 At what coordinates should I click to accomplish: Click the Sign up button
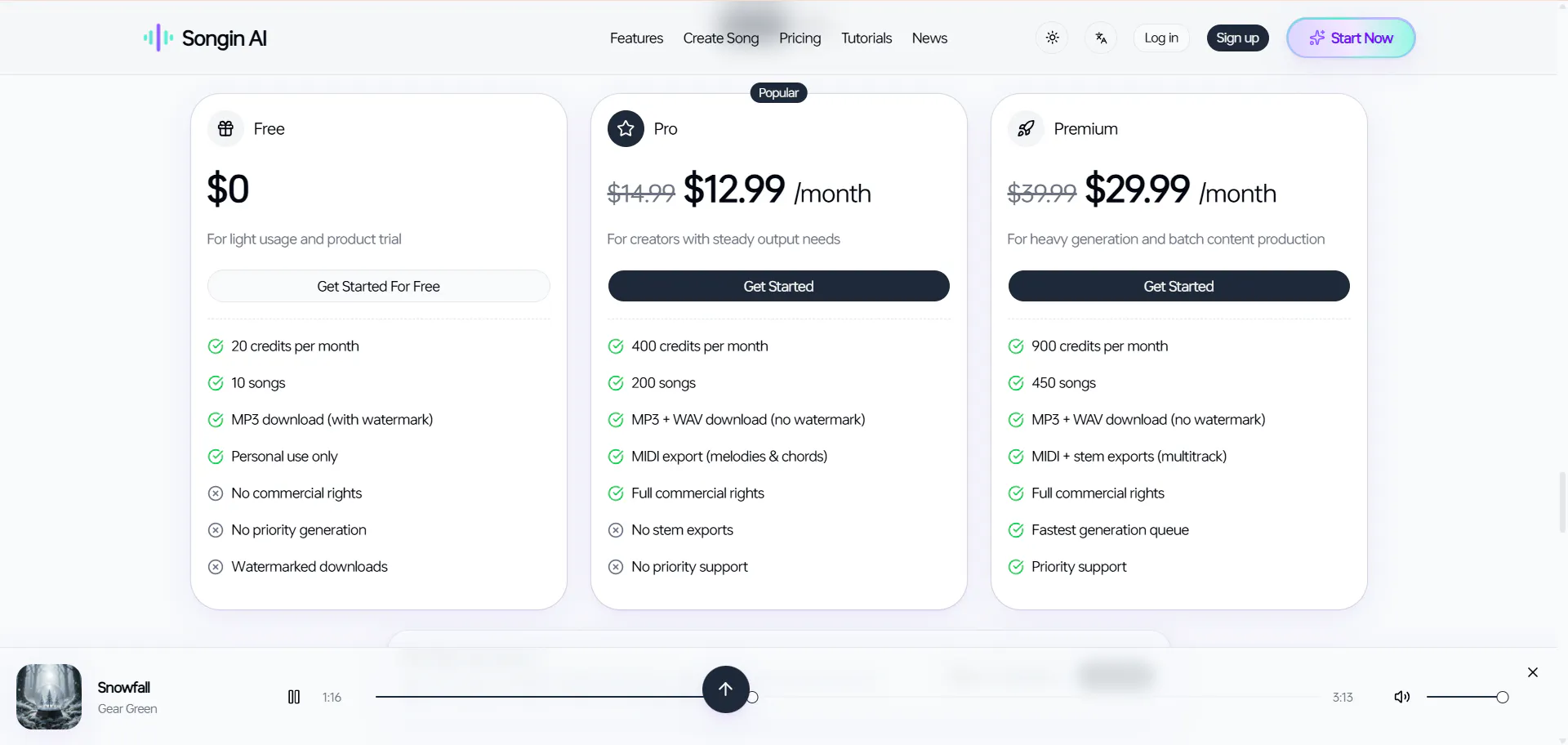(1237, 38)
